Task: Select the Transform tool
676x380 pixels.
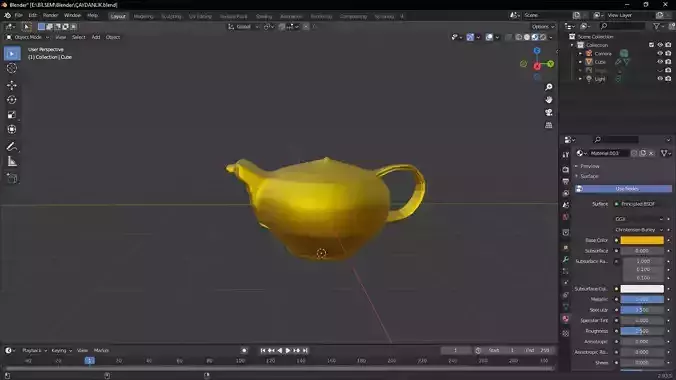Action: pyautogui.click(x=12, y=129)
